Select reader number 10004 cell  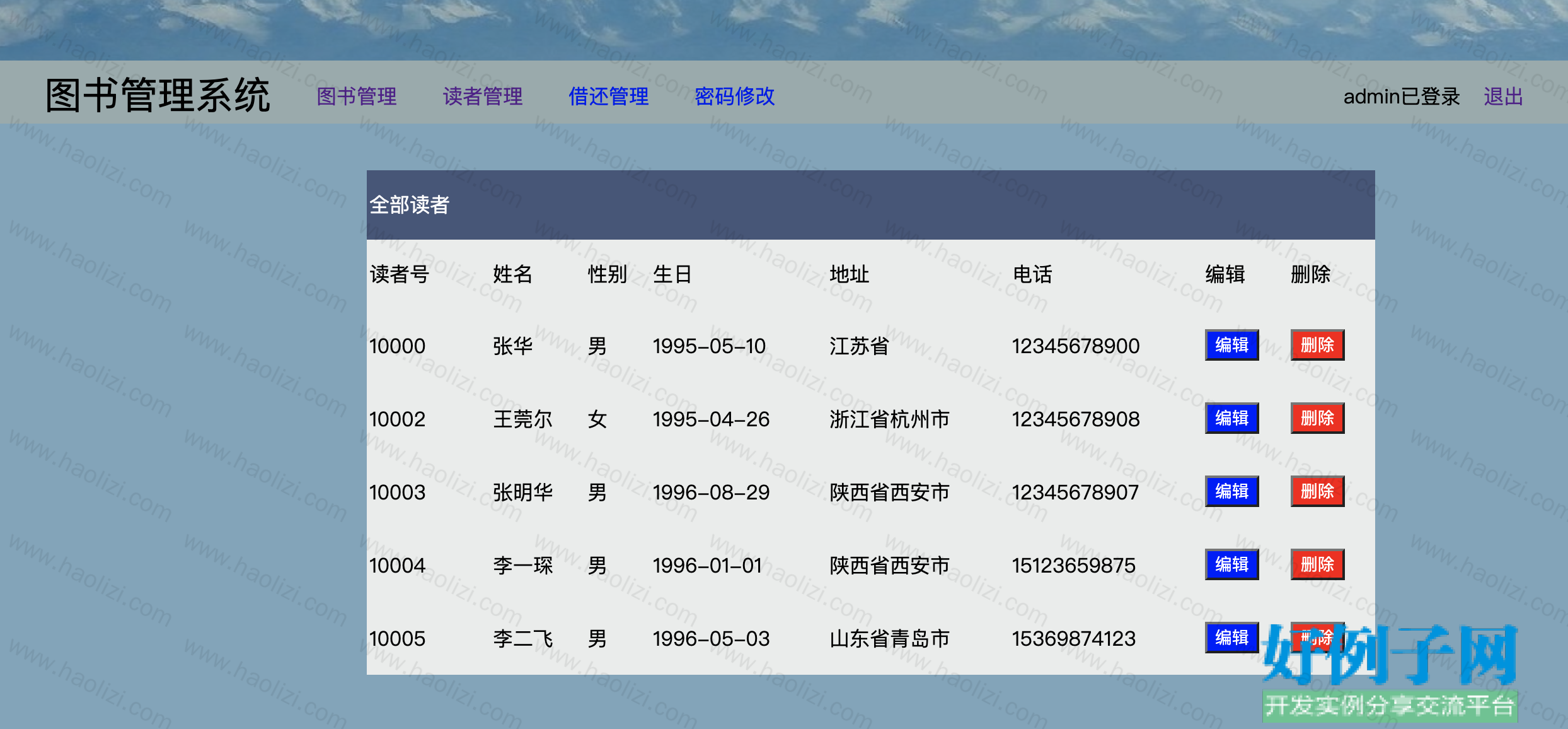[397, 566]
